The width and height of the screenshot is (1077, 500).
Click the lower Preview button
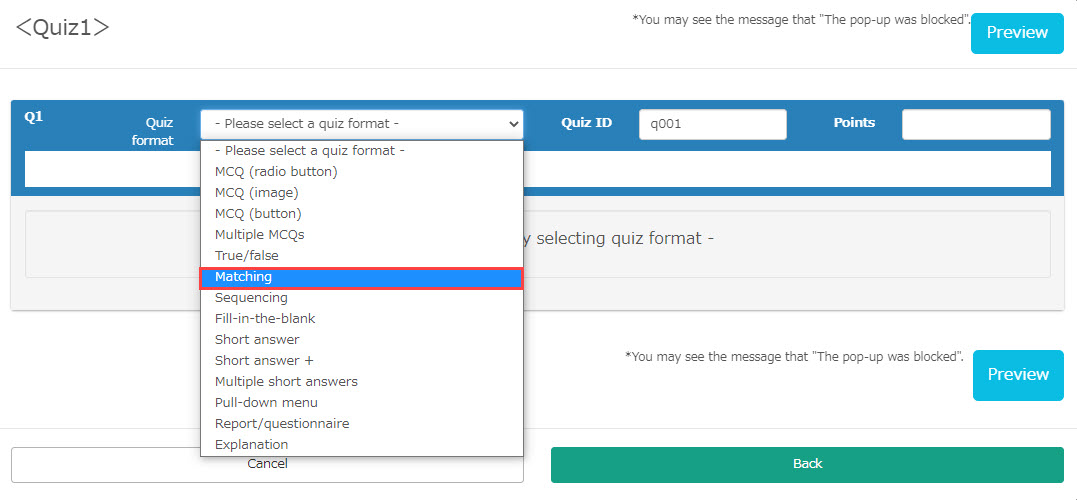tap(1018, 375)
